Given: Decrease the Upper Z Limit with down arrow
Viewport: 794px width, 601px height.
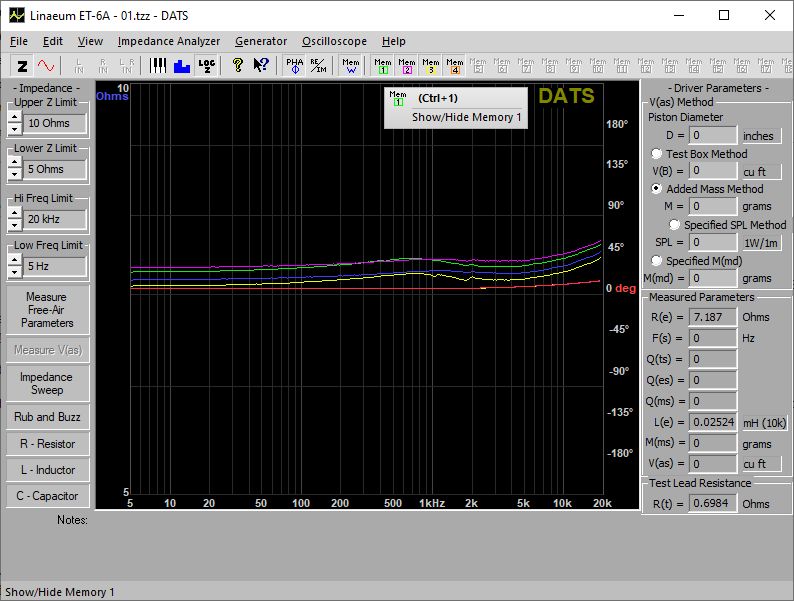Looking at the screenshot, I should 15,129.
